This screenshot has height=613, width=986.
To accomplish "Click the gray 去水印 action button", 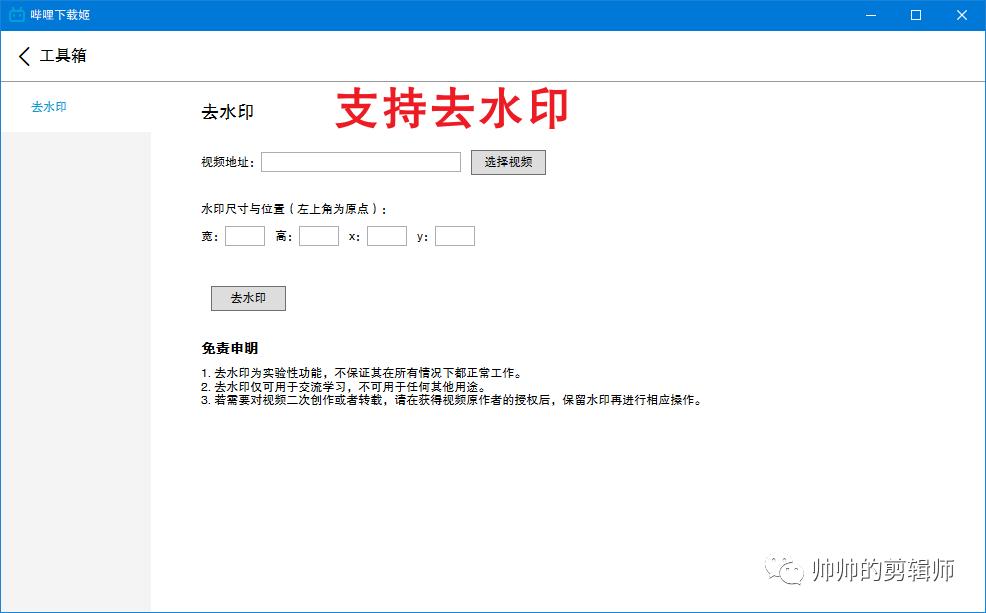I will tap(248, 298).
